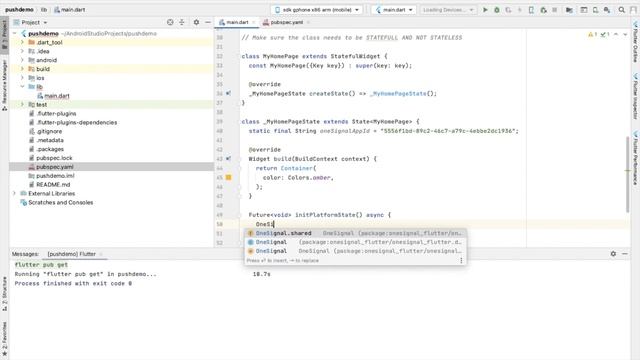640x360 pixels.
Task: Select pubspec.yaml in project tree
Action: coord(54,167)
